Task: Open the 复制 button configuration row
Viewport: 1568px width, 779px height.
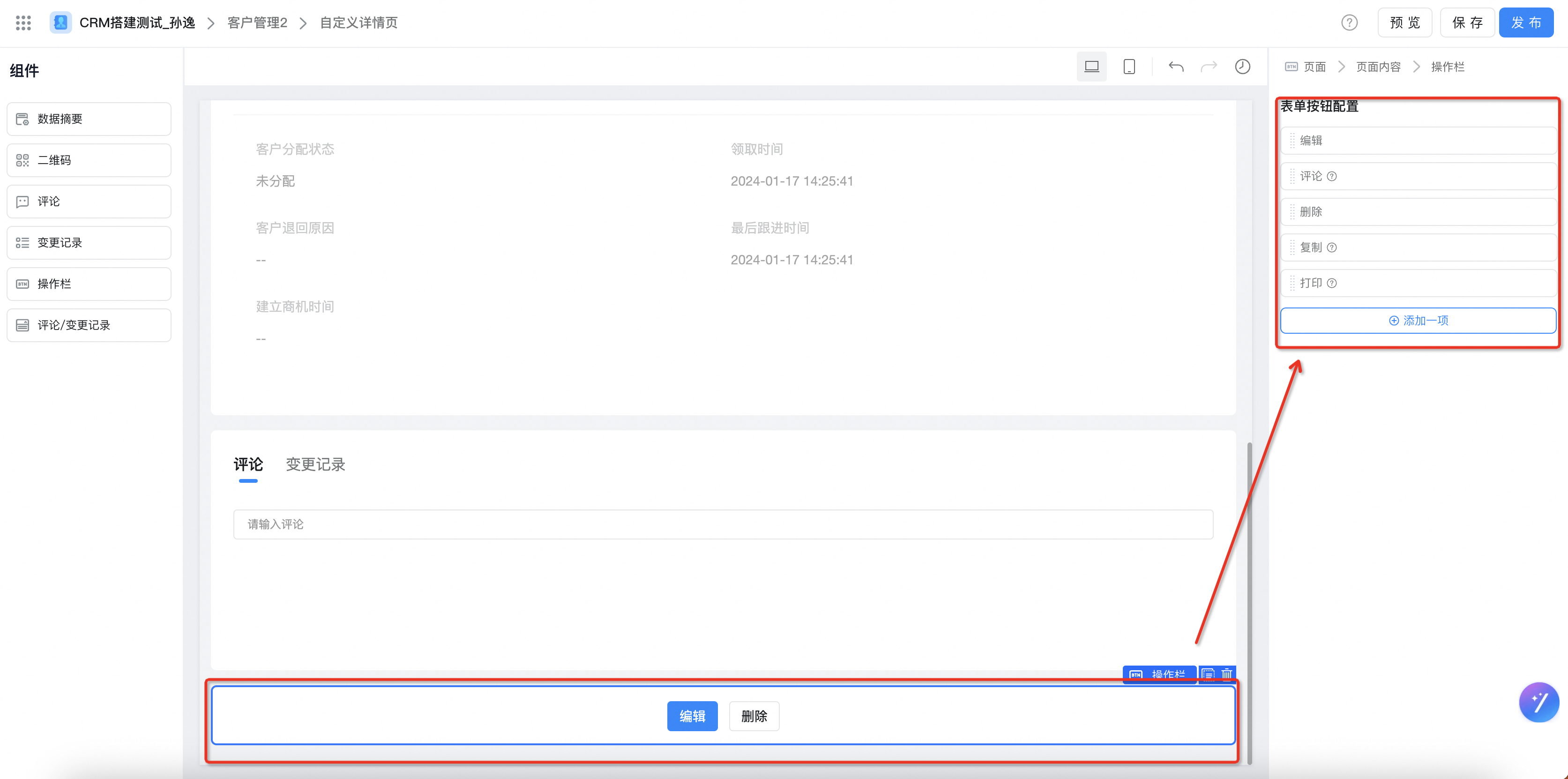Action: coord(1418,247)
